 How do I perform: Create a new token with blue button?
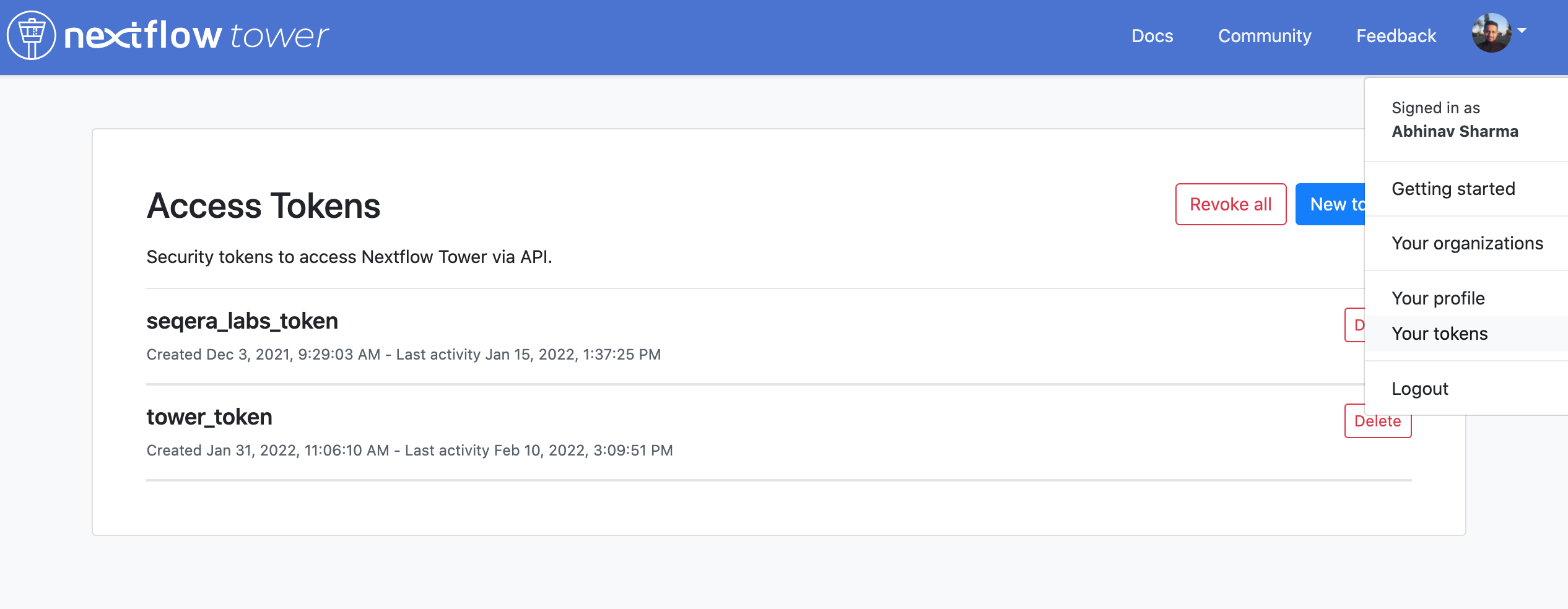coord(1330,204)
